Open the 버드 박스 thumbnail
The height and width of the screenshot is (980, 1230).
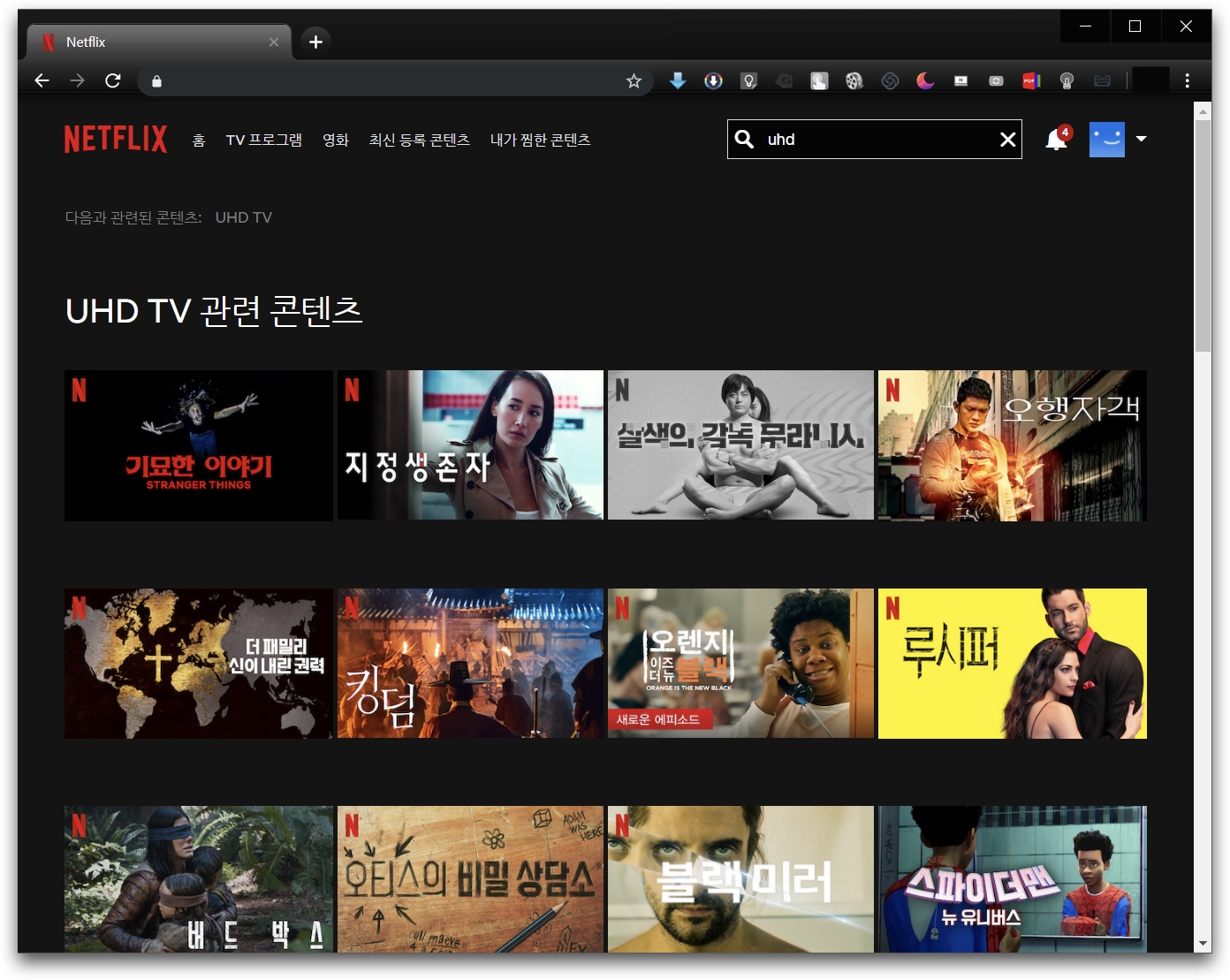coord(199,879)
